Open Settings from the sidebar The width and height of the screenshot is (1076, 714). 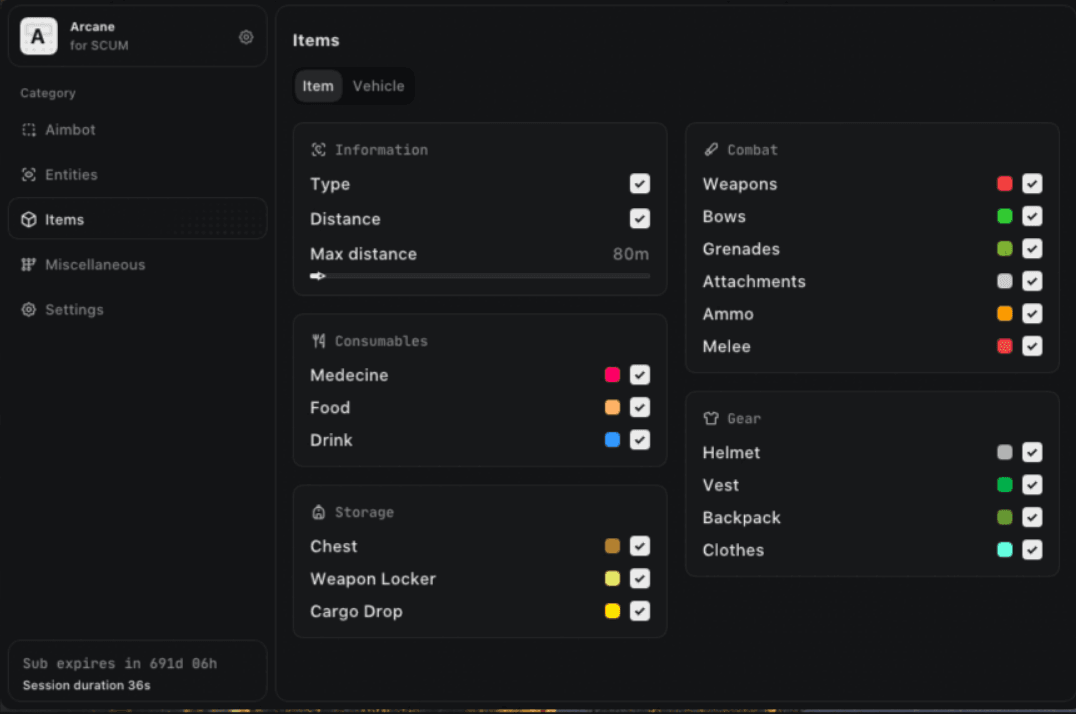(74, 310)
